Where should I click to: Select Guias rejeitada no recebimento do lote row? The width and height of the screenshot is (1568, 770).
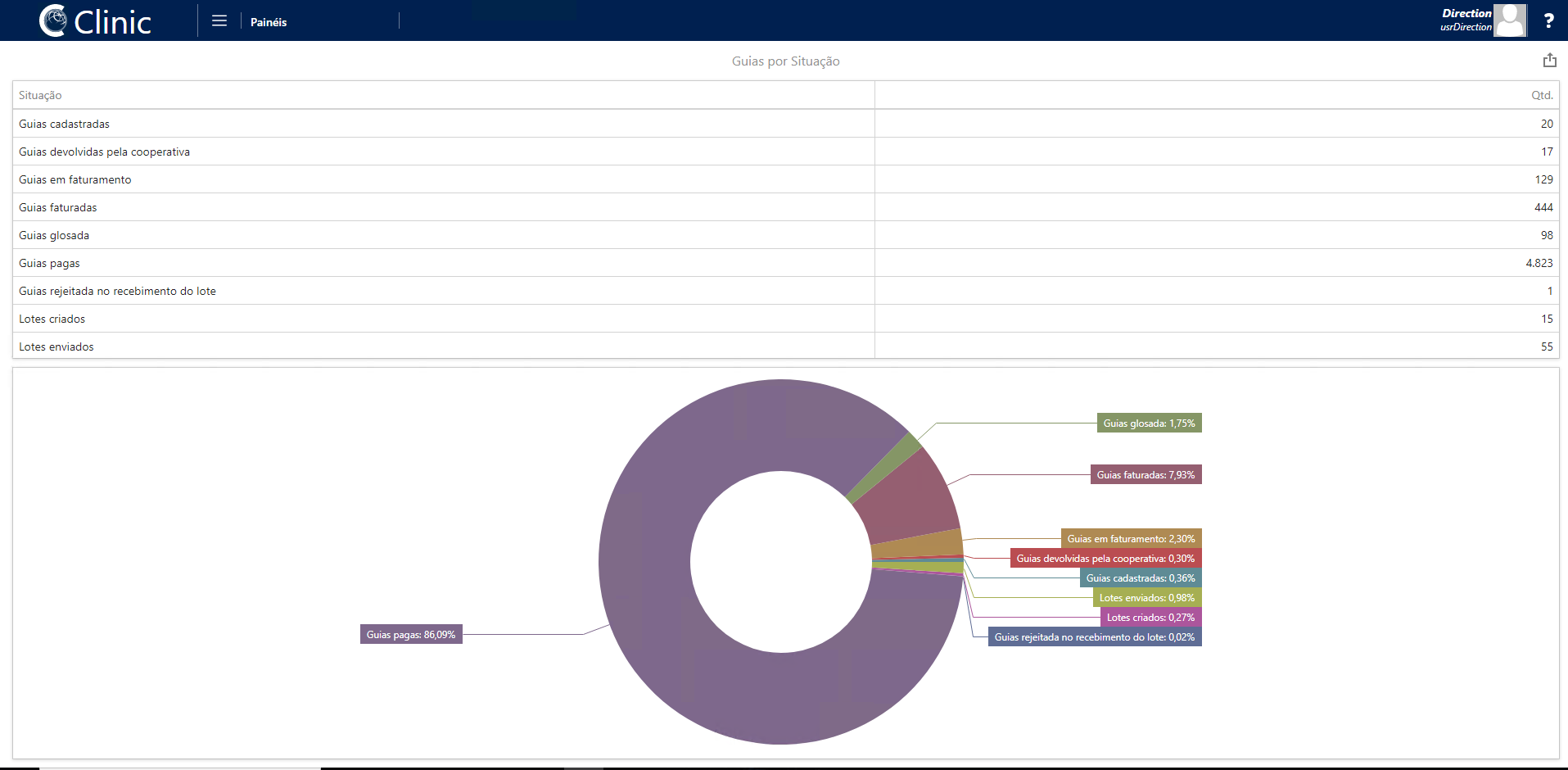[x=785, y=291]
